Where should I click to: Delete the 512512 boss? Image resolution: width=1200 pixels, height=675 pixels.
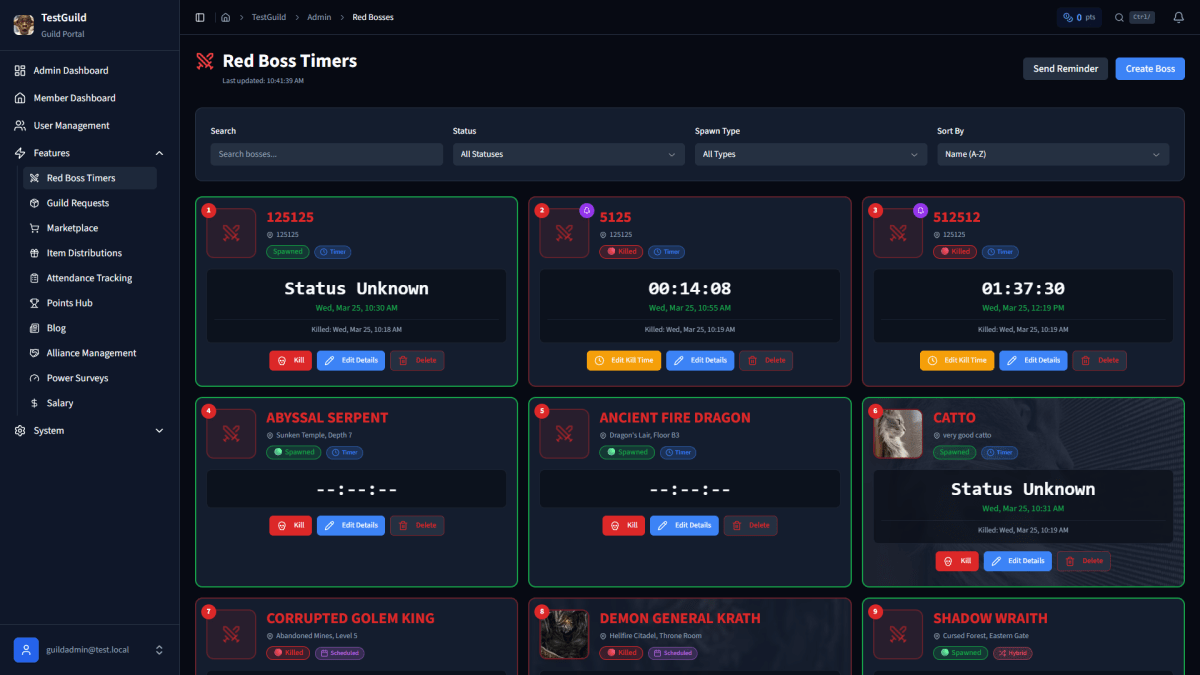pos(1100,360)
